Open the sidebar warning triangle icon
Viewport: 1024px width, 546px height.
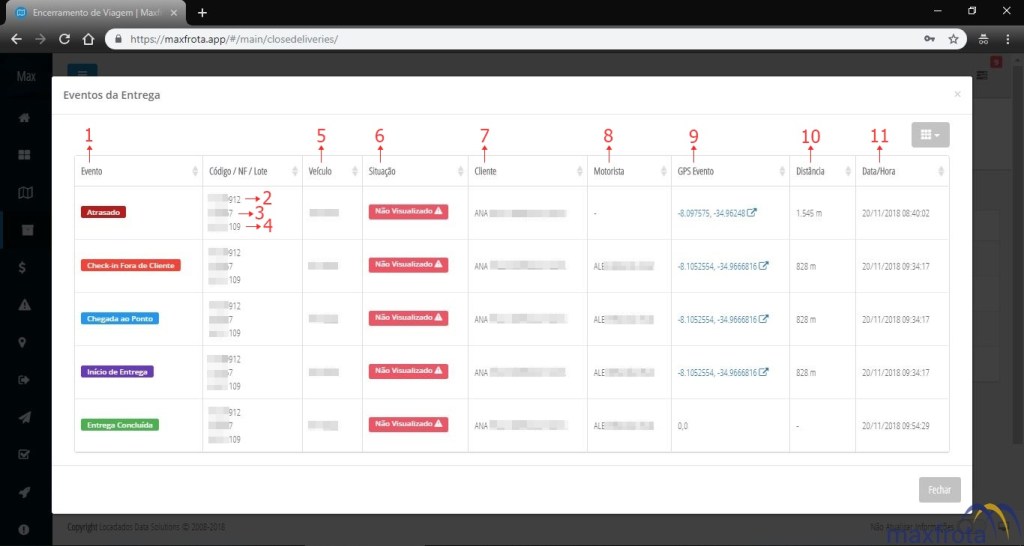(x=25, y=304)
